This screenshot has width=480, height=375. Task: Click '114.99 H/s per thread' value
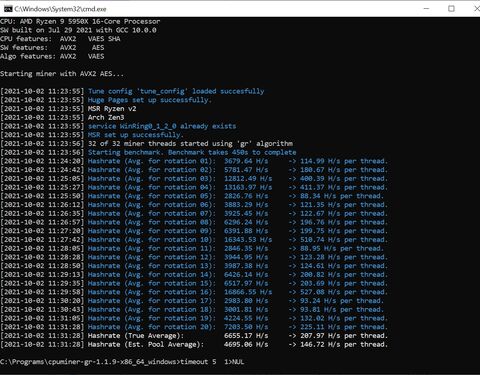click(x=344, y=161)
